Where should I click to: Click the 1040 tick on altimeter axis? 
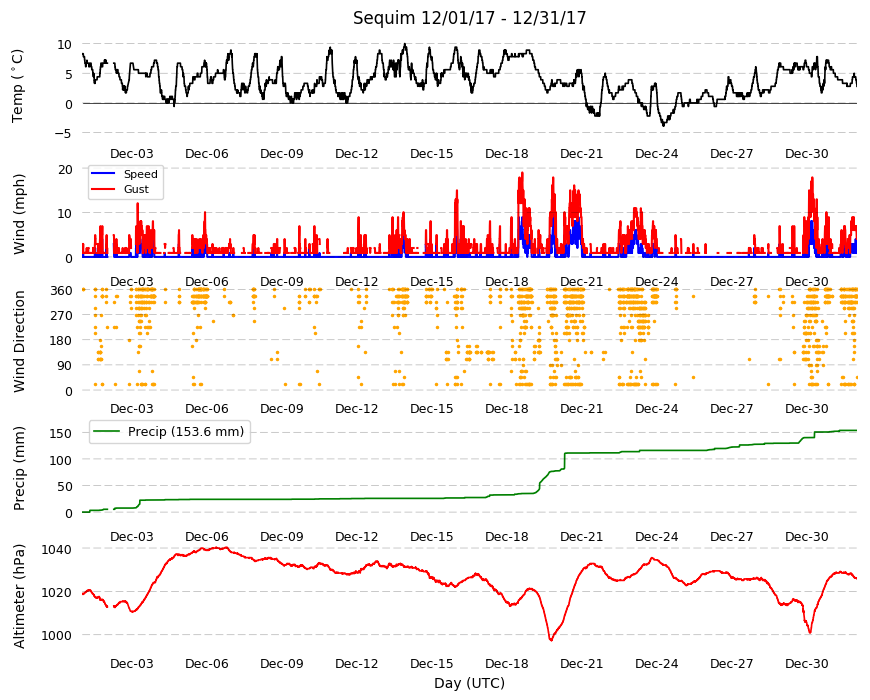57,549
